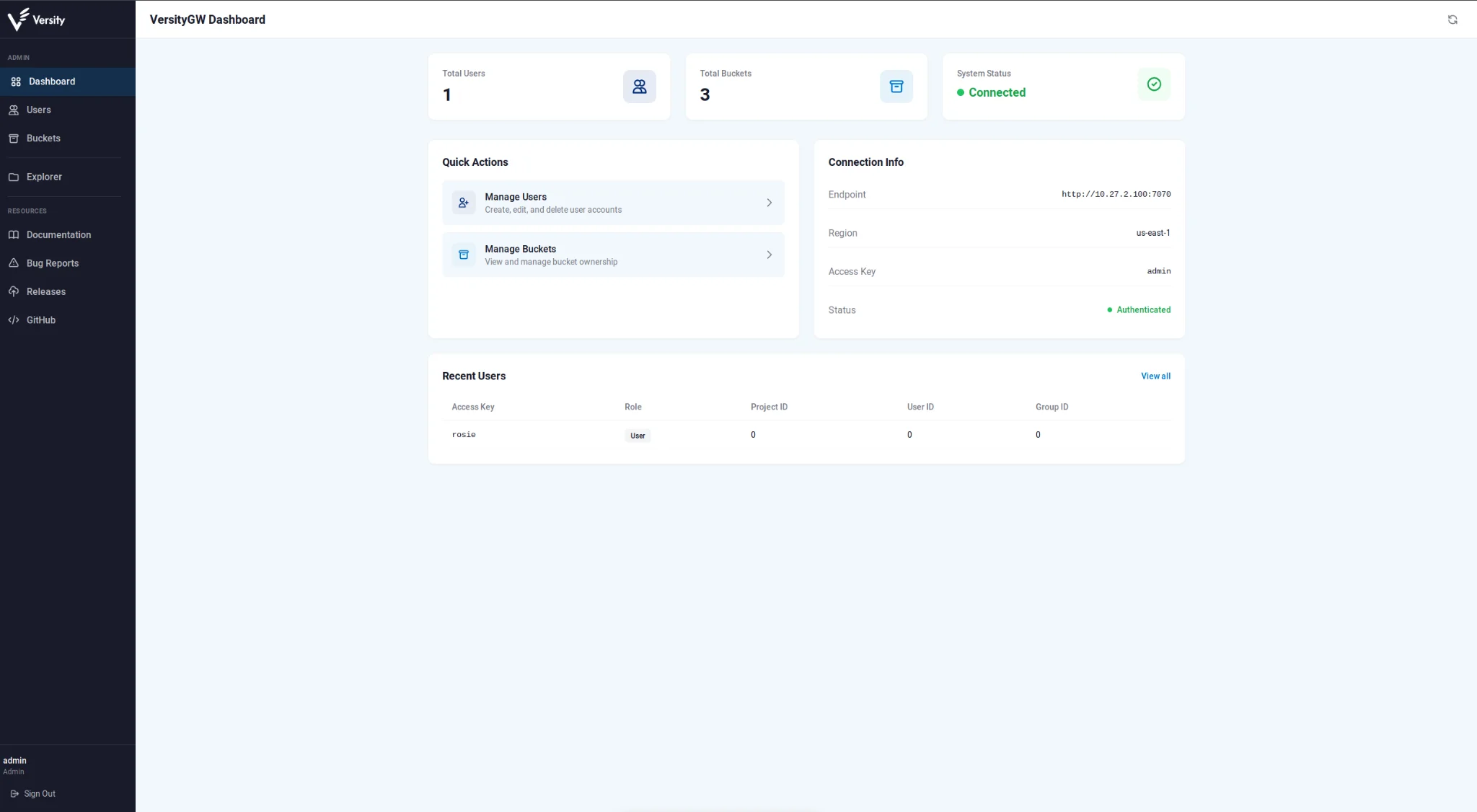
Task: Click the GitHub code-brackets icon in the sidebar
Action: pos(14,320)
